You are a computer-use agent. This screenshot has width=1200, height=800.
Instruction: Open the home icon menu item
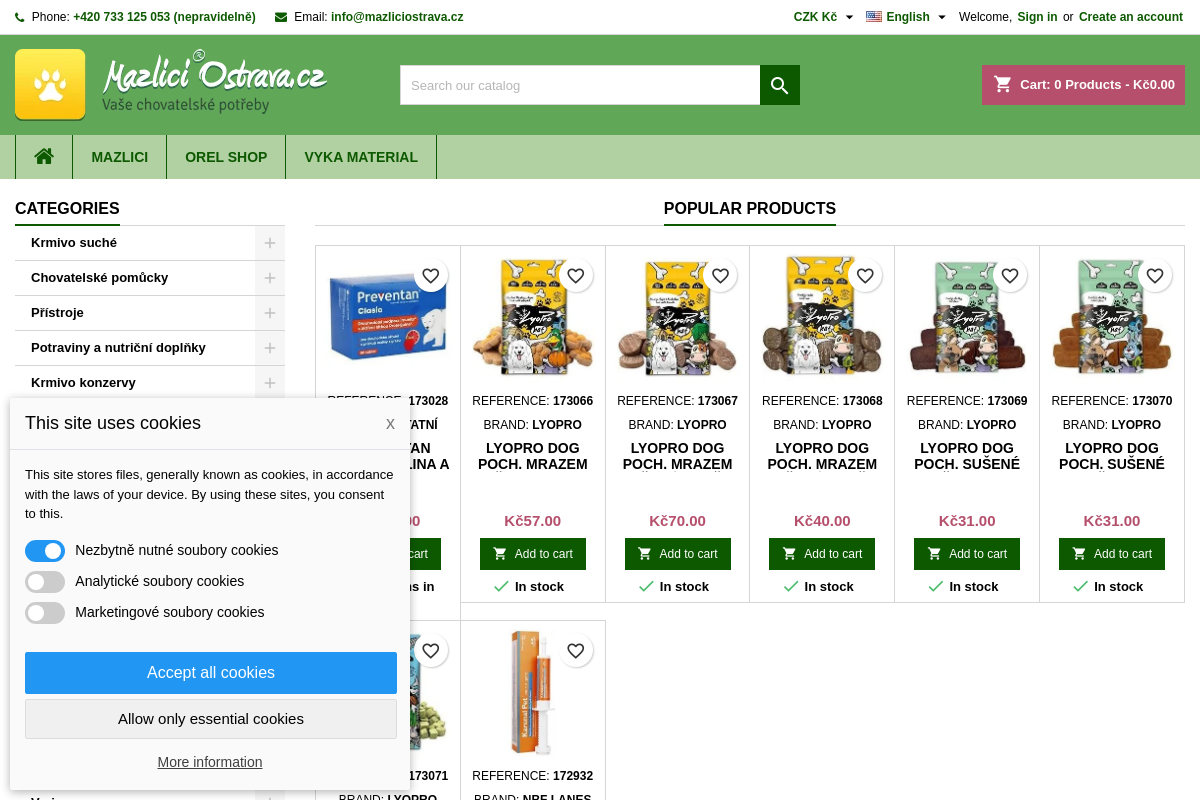click(x=44, y=157)
